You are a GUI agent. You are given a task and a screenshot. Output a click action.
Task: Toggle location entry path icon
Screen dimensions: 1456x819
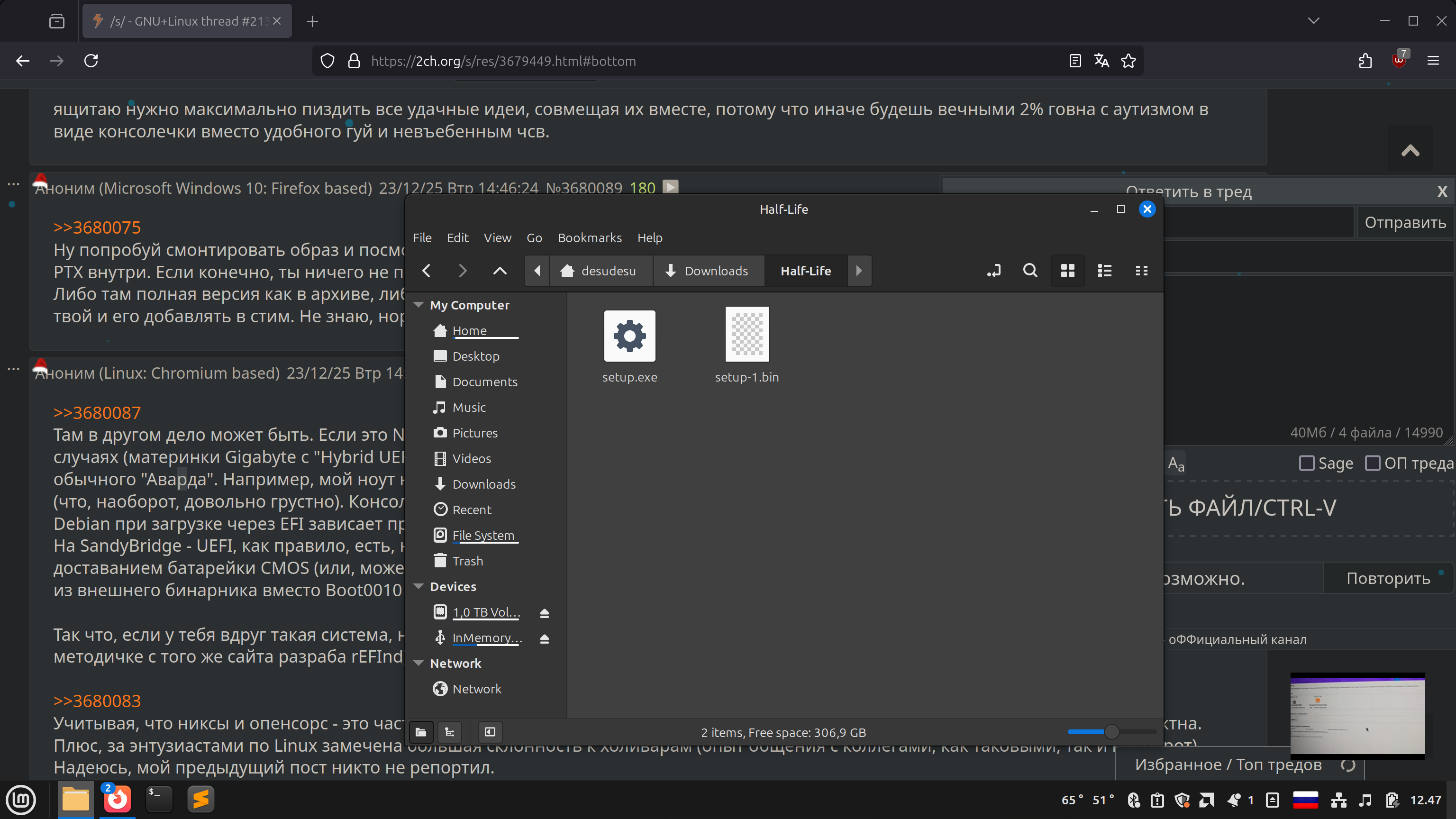coord(993,271)
